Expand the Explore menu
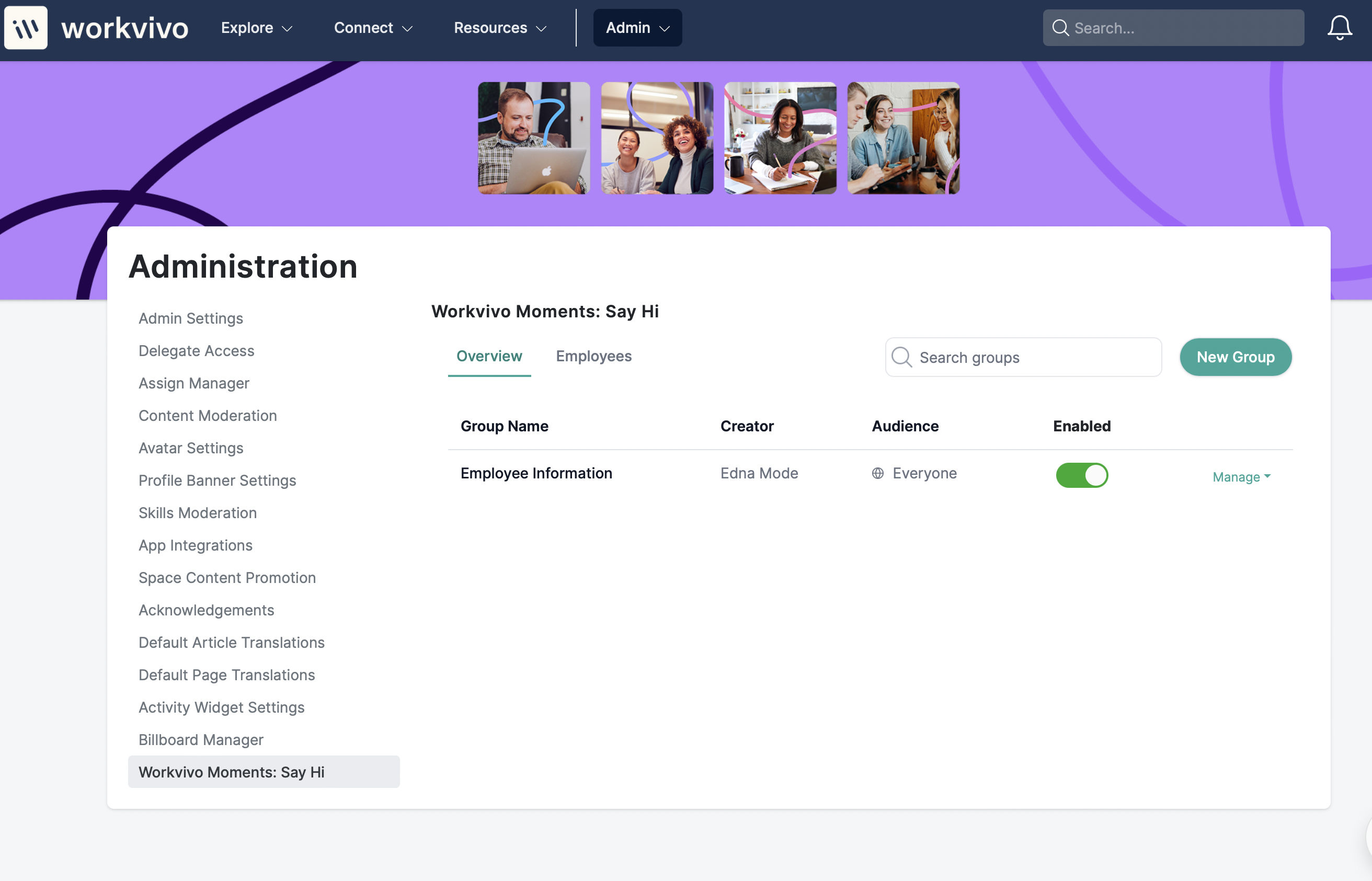 pyautogui.click(x=257, y=28)
